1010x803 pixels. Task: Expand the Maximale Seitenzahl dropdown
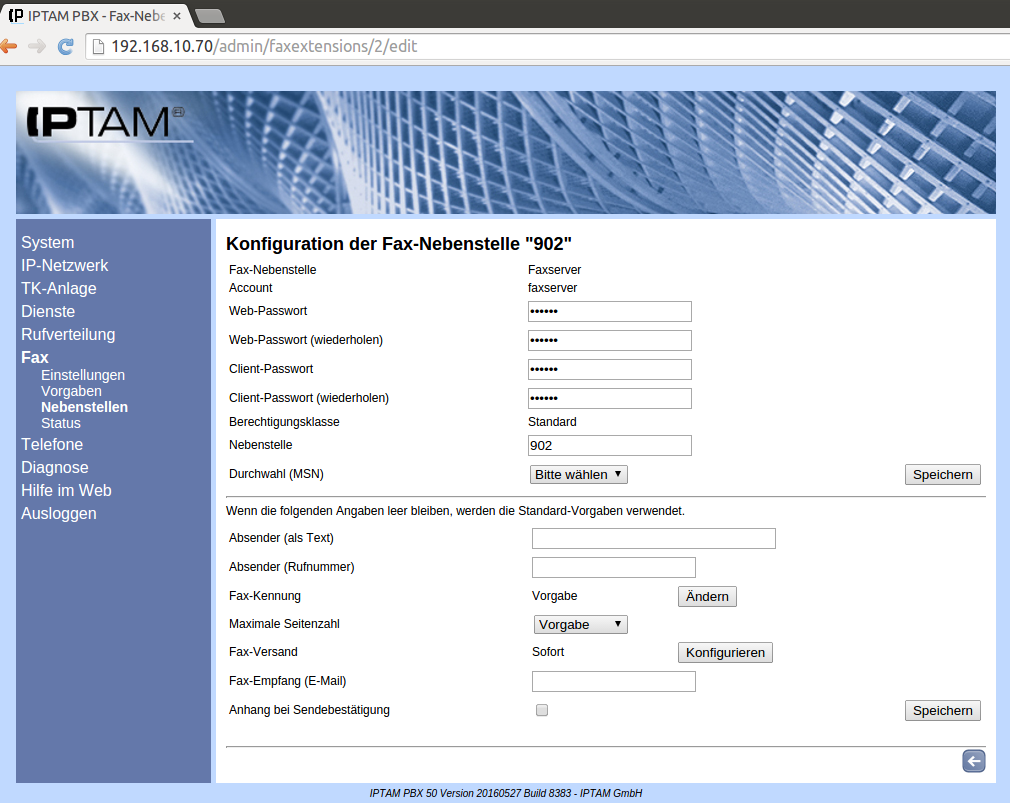coord(580,624)
